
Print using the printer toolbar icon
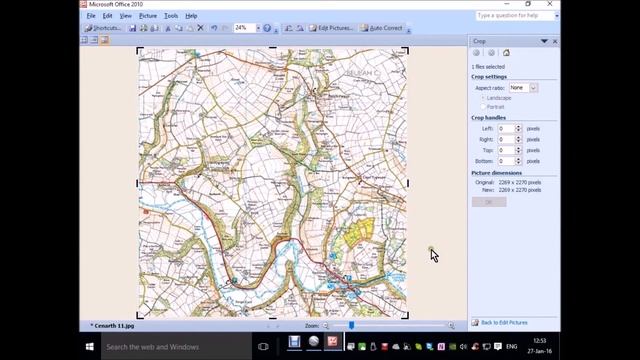144,28
